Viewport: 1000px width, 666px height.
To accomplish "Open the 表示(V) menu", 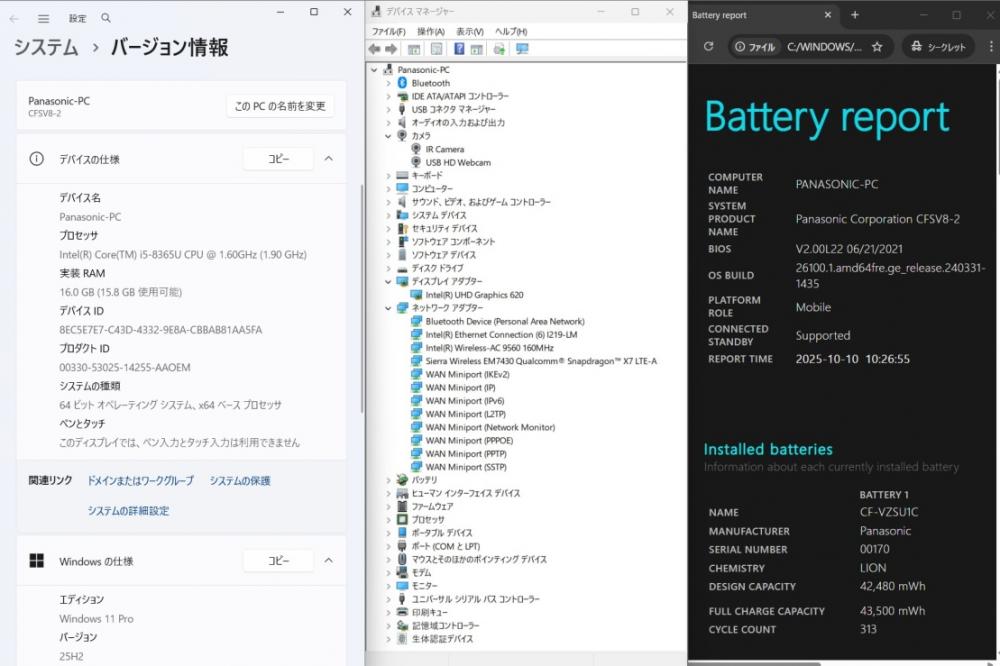I will coord(470,32).
